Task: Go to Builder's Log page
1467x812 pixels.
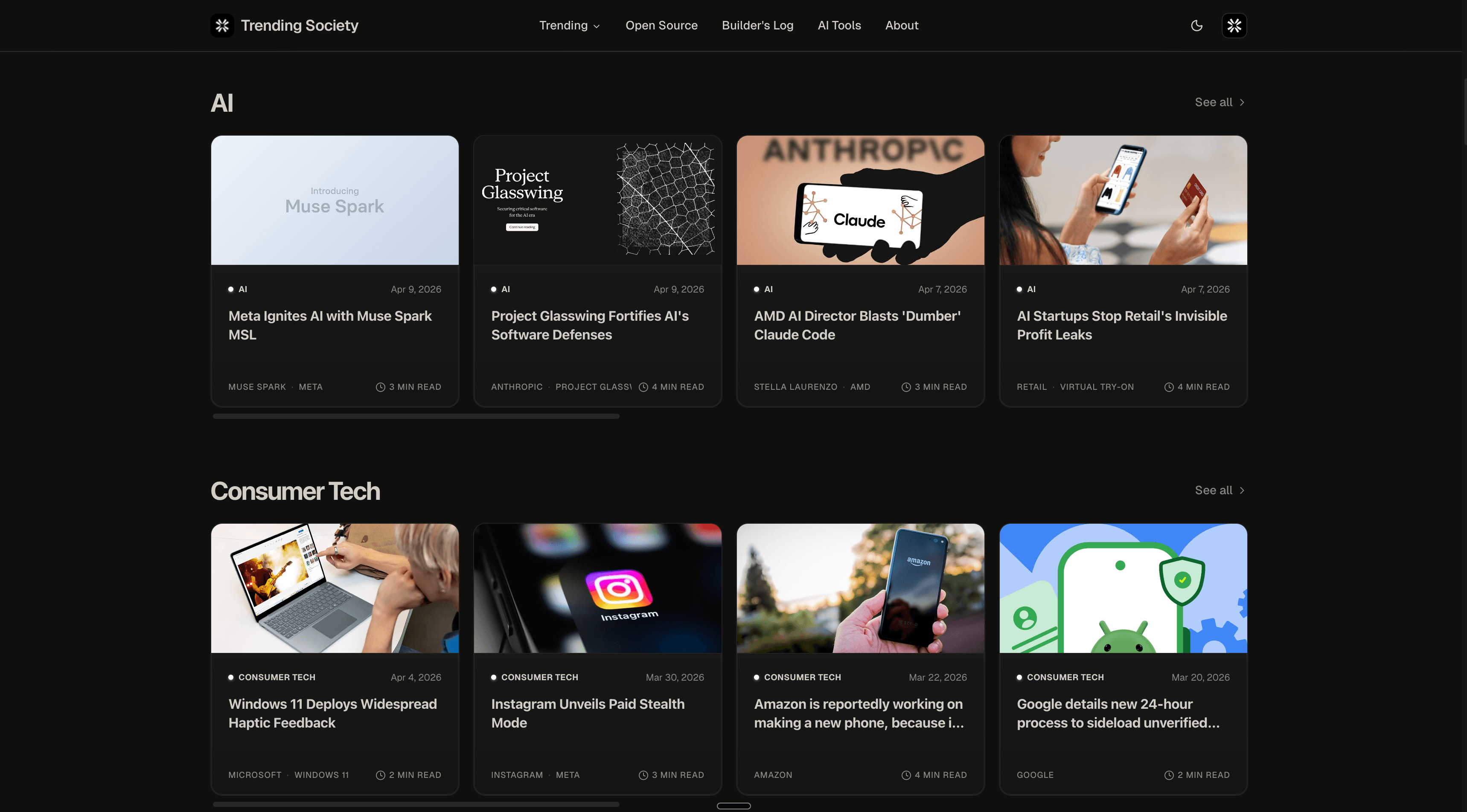Action: click(x=757, y=26)
